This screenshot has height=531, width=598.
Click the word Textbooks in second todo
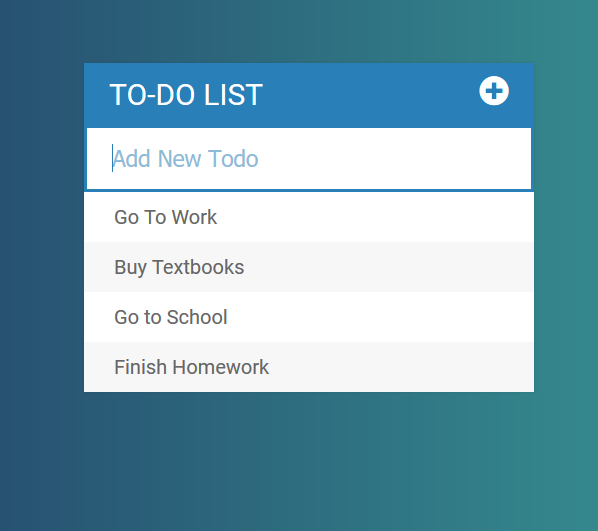(198, 267)
